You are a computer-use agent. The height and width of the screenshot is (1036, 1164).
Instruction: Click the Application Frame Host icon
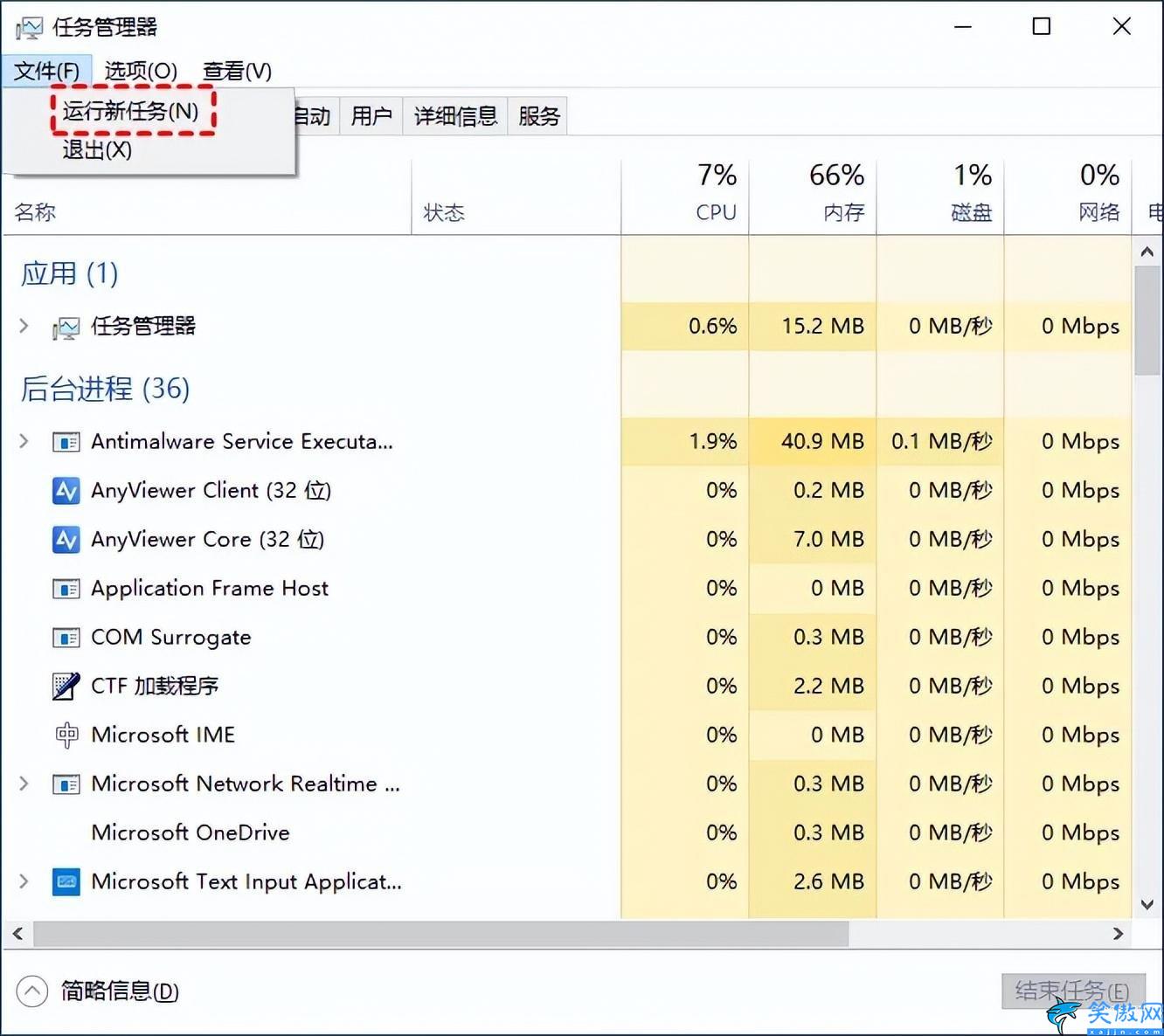[66, 589]
